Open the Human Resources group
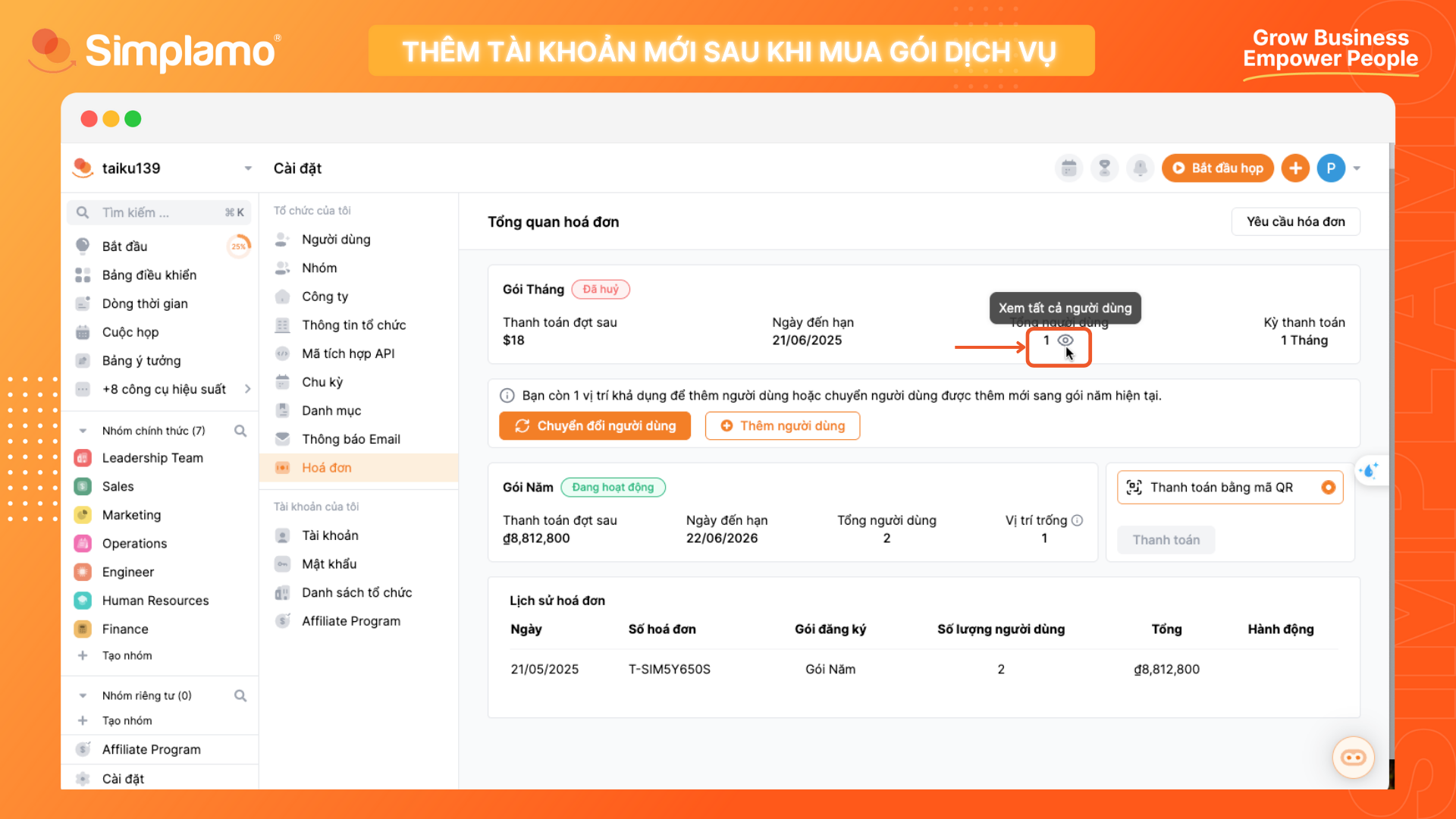This screenshot has height=819, width=1456. pyautogui.click(x=155, y=601)
